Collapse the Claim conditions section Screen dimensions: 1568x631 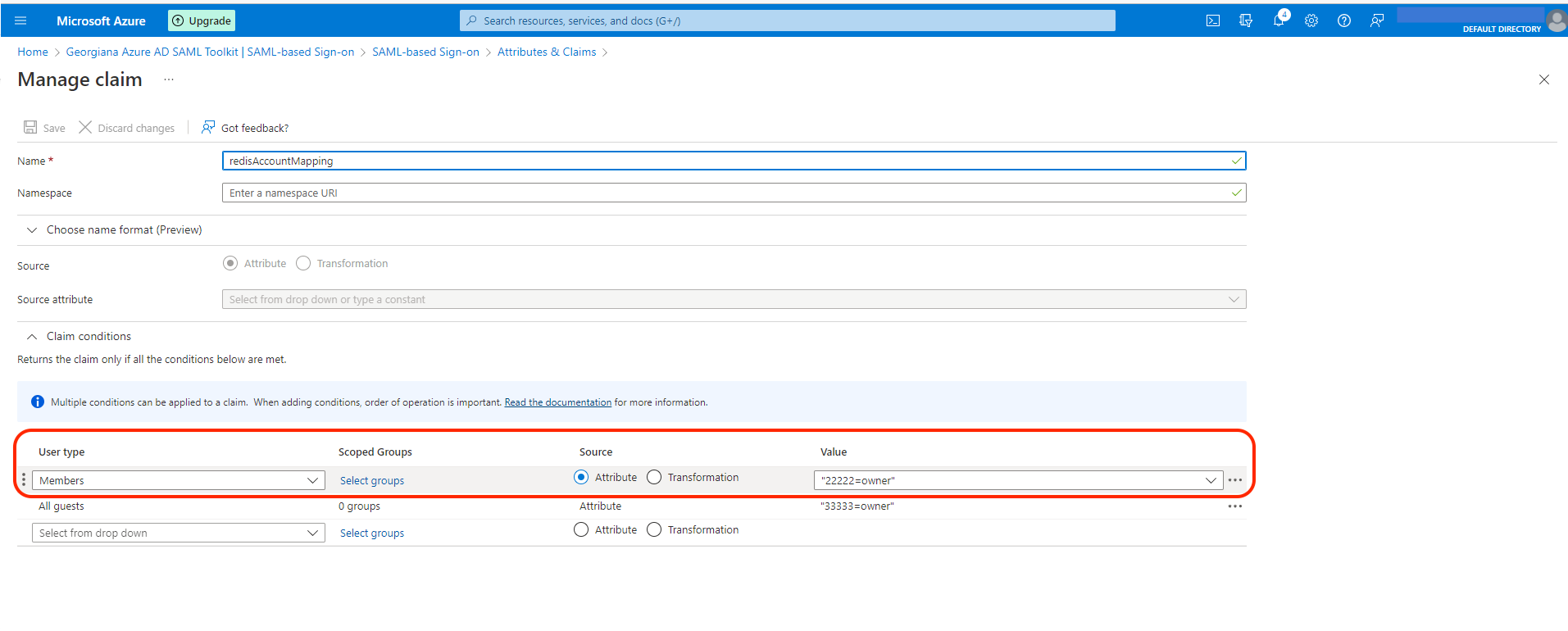click(x=32, y=336)
